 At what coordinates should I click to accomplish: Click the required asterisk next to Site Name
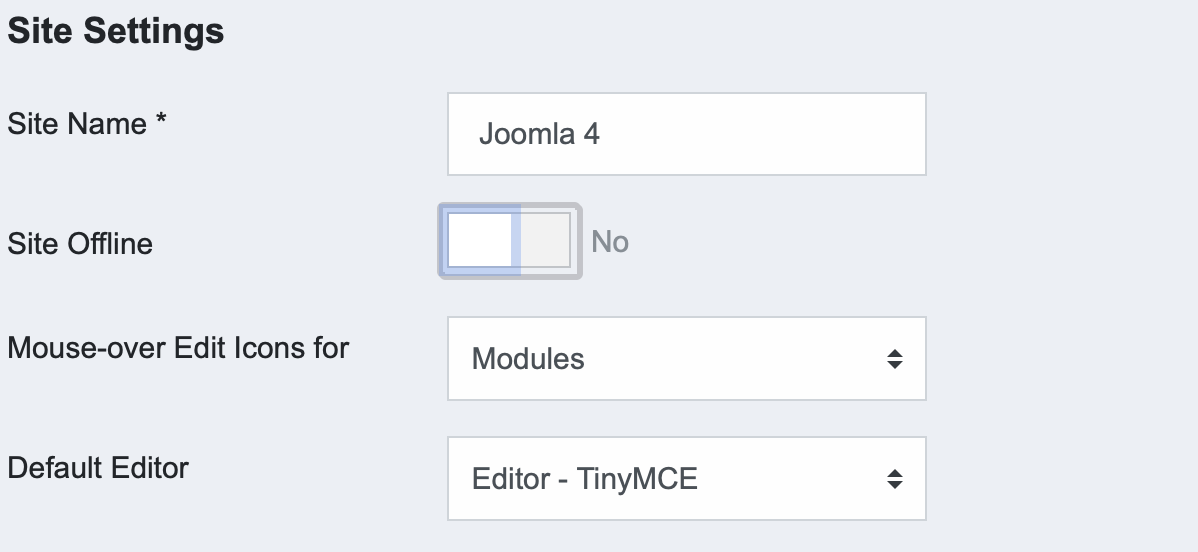coord(160,119)
